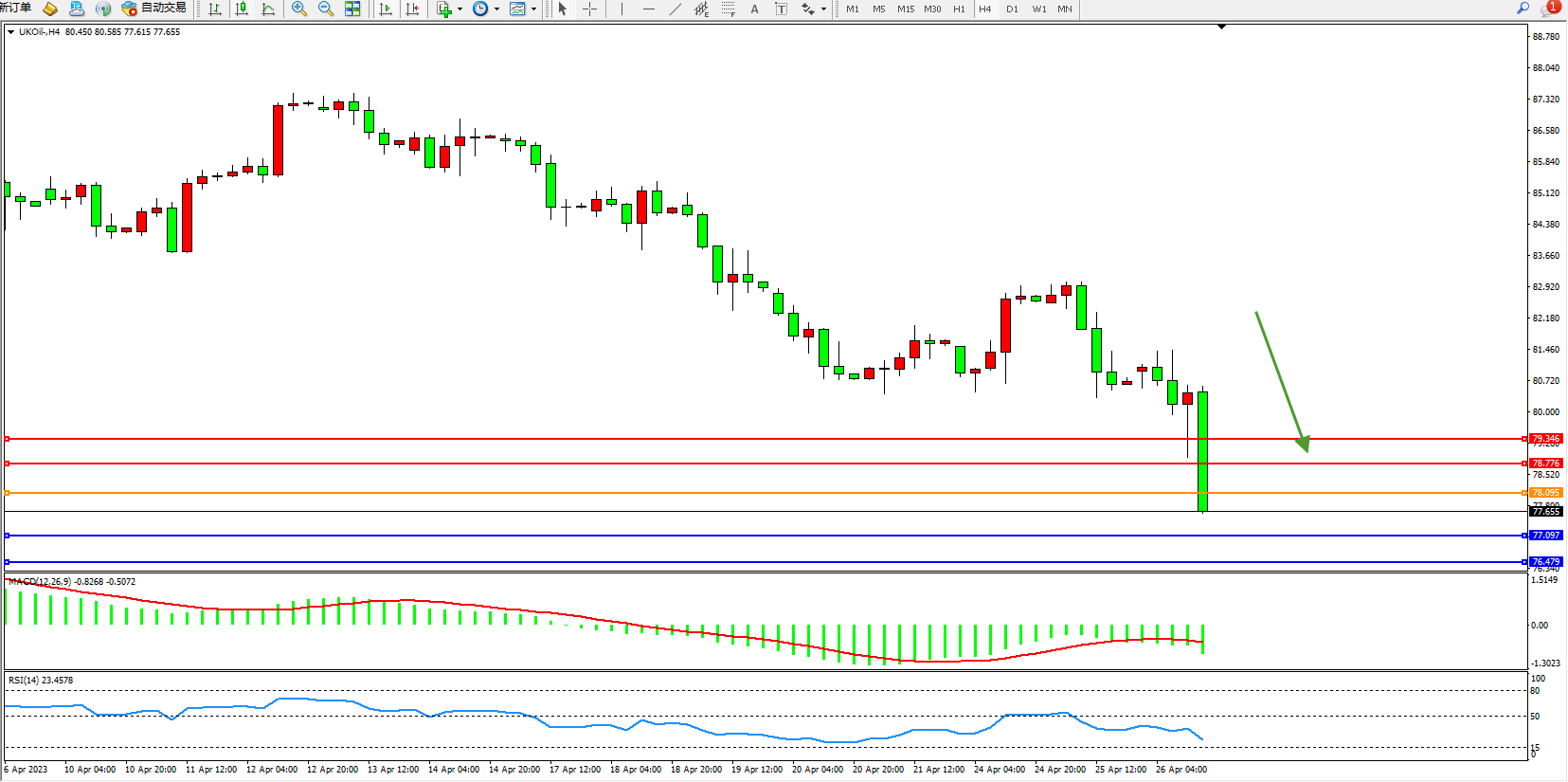1568x782 pixels.
Task: Open the templates dropdown arrow
Action: point(533,9)
